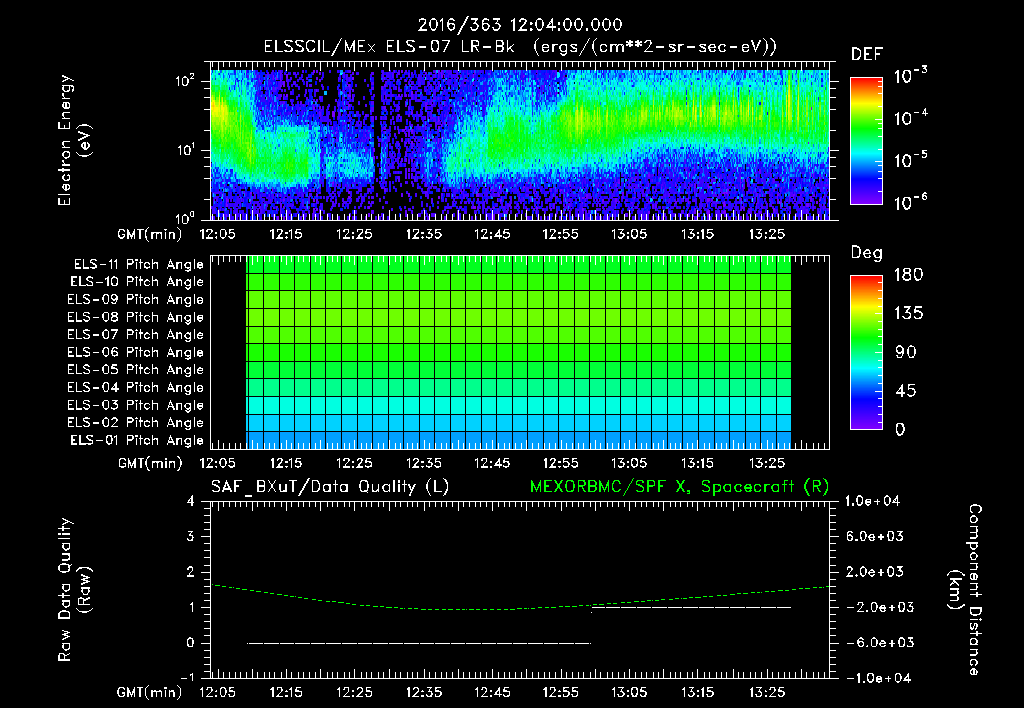Click the Component Distance (km) axis label
1024x708 pixels.
point(965,589)
